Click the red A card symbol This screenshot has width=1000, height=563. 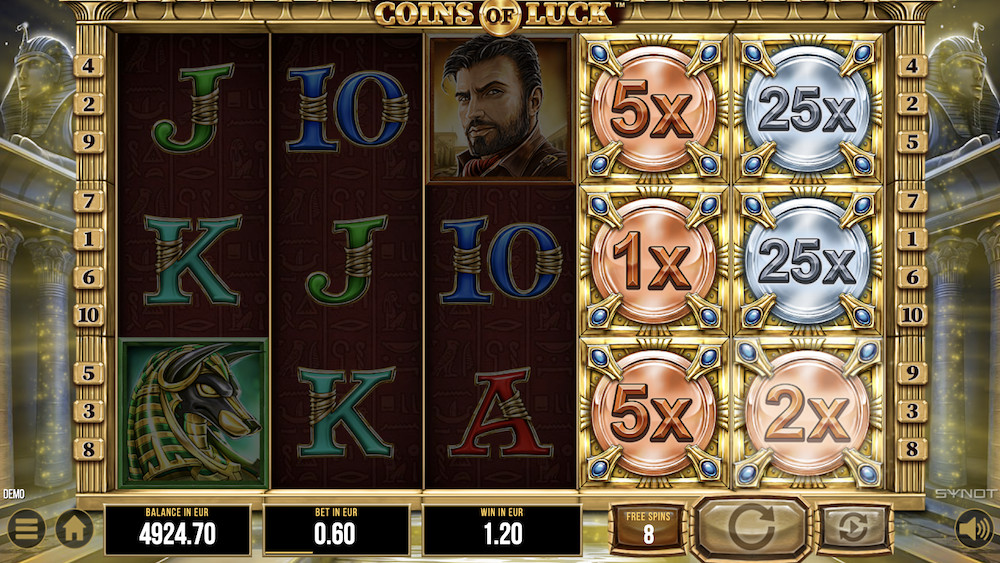click(x=501, y=413)
